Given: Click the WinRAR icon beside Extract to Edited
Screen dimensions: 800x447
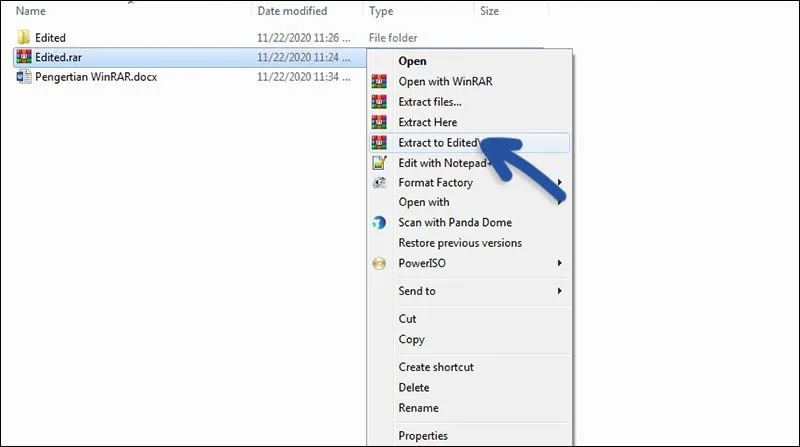Looking at the screenshot, I should point(379,142).
